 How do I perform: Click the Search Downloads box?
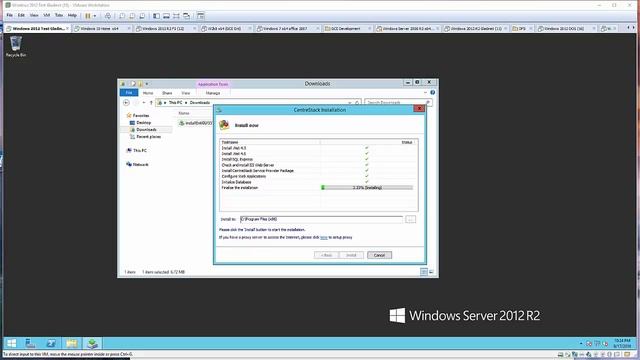(397, 102)
